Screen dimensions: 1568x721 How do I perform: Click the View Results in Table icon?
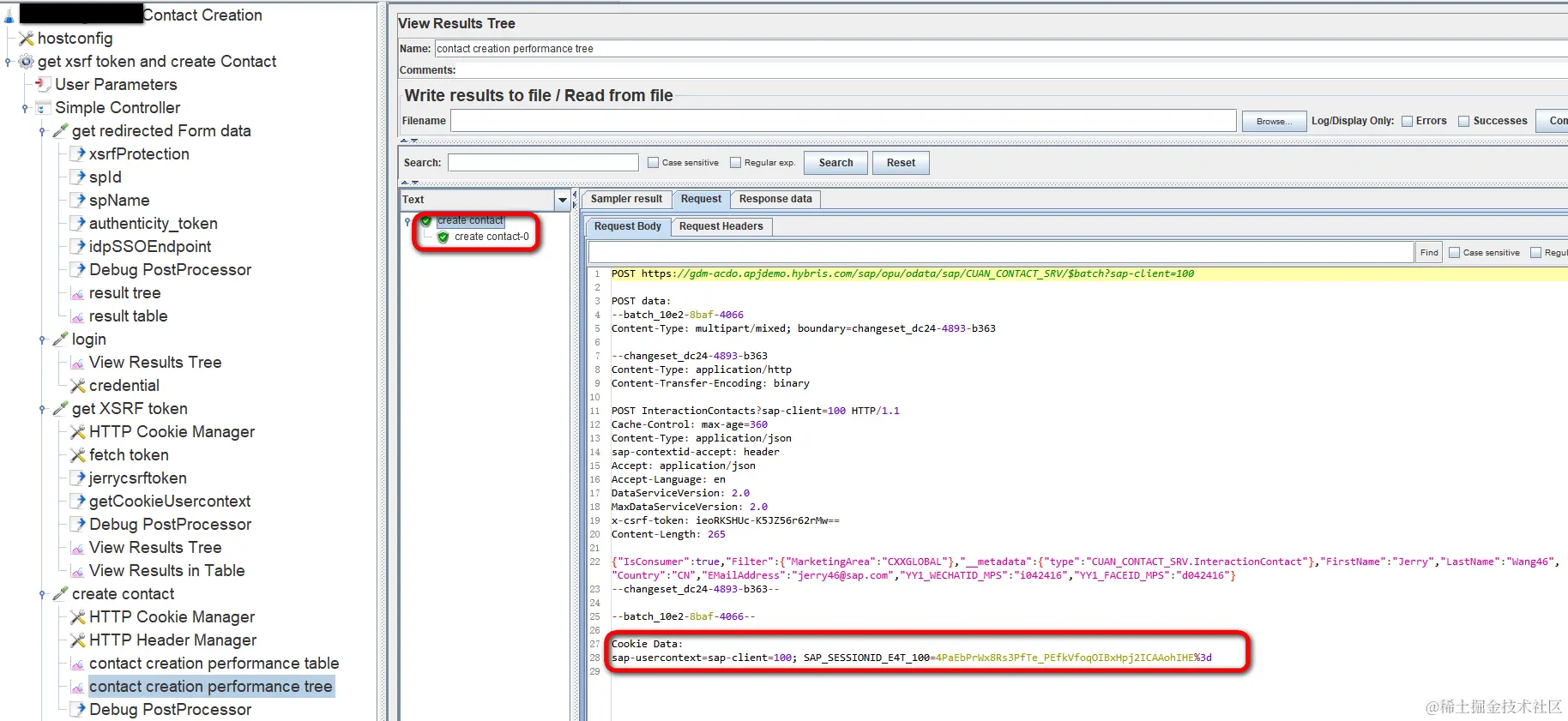pyautogui.click(x=77, y=571)
